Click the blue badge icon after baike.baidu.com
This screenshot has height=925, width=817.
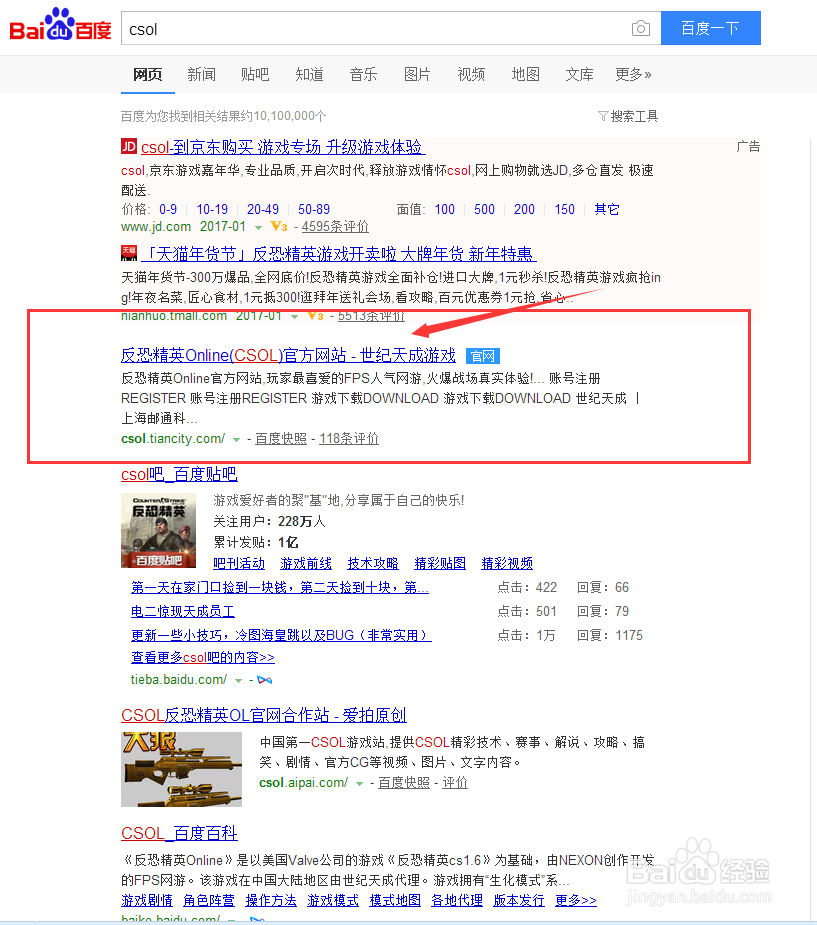[257, 919]
